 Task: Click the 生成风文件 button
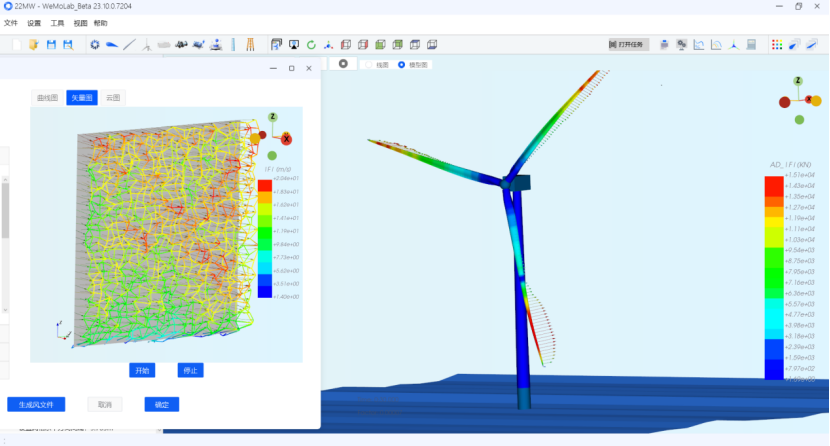[x=36, y=405]
